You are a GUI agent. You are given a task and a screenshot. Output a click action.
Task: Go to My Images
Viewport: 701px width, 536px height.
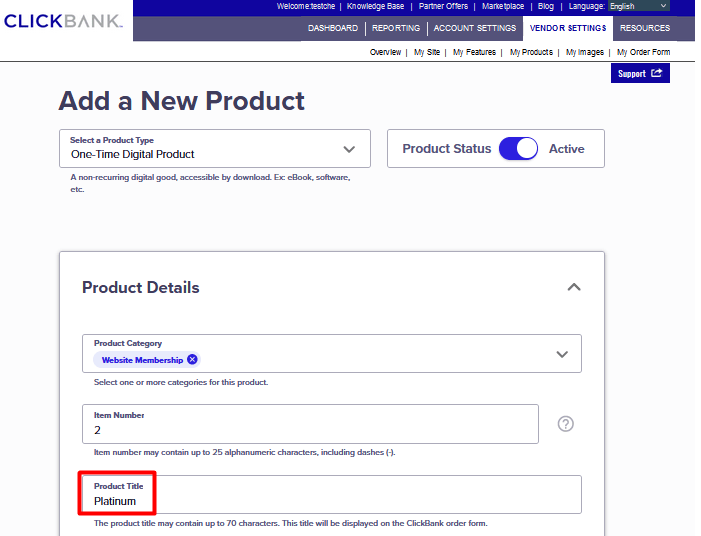point(584,52)
